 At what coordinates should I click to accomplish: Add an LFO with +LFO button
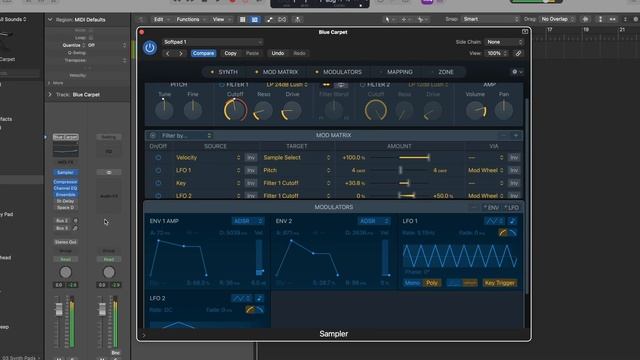pyautogui.click(x=511, y=208)
